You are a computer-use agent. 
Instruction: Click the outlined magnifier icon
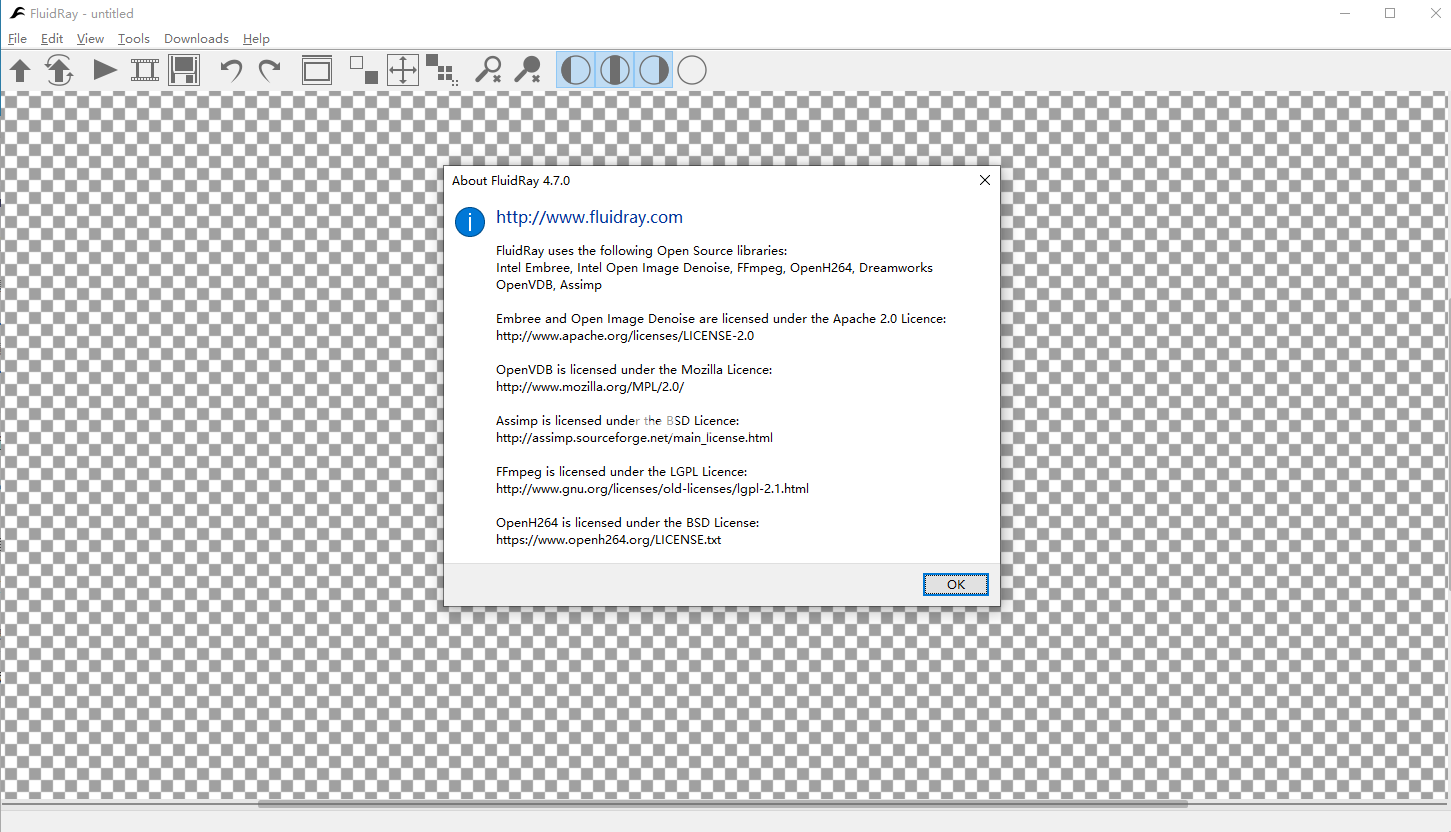tap(488, 70)
